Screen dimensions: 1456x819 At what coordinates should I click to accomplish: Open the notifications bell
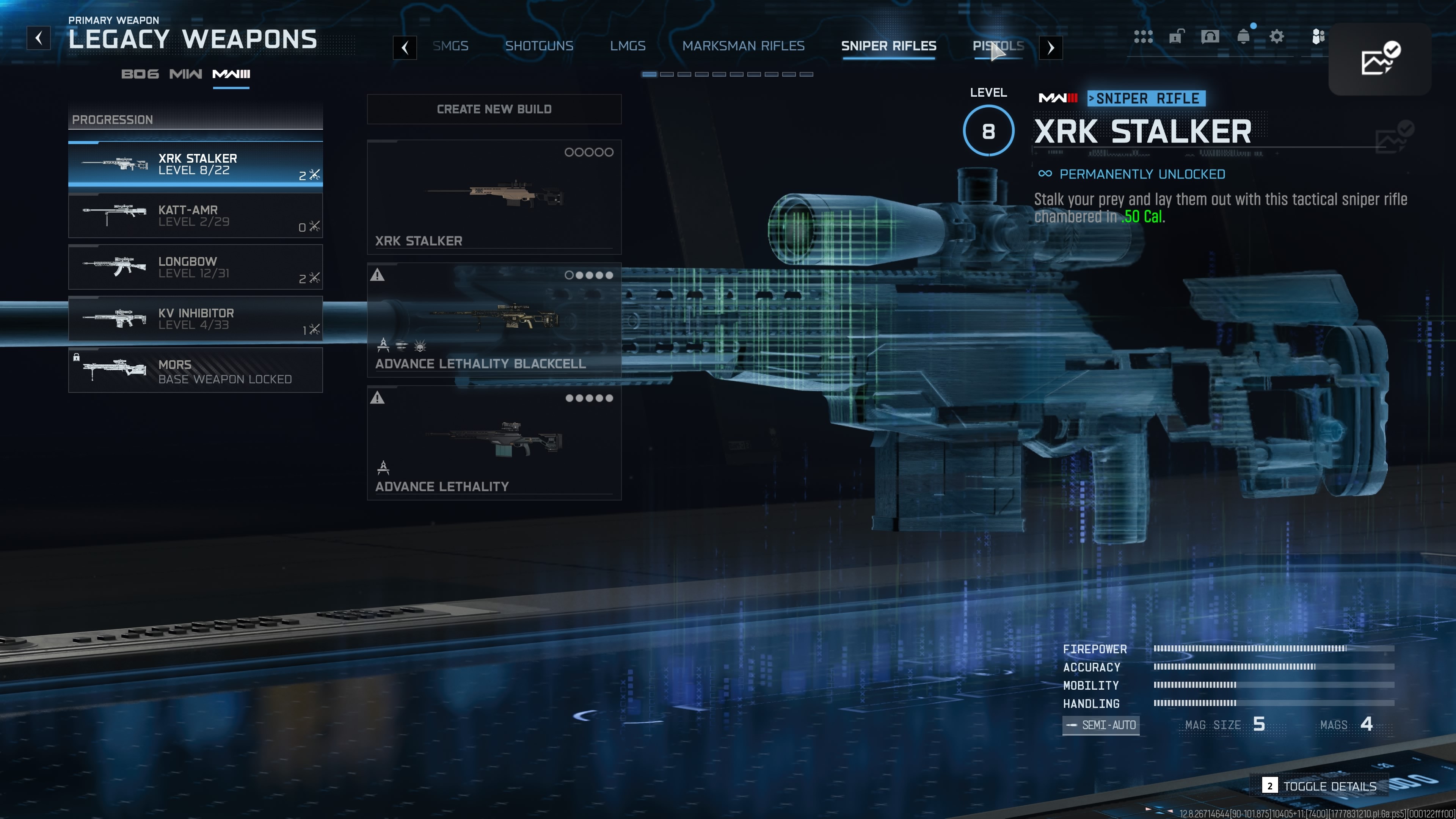pyautogui.click(x=1244, y=37)
